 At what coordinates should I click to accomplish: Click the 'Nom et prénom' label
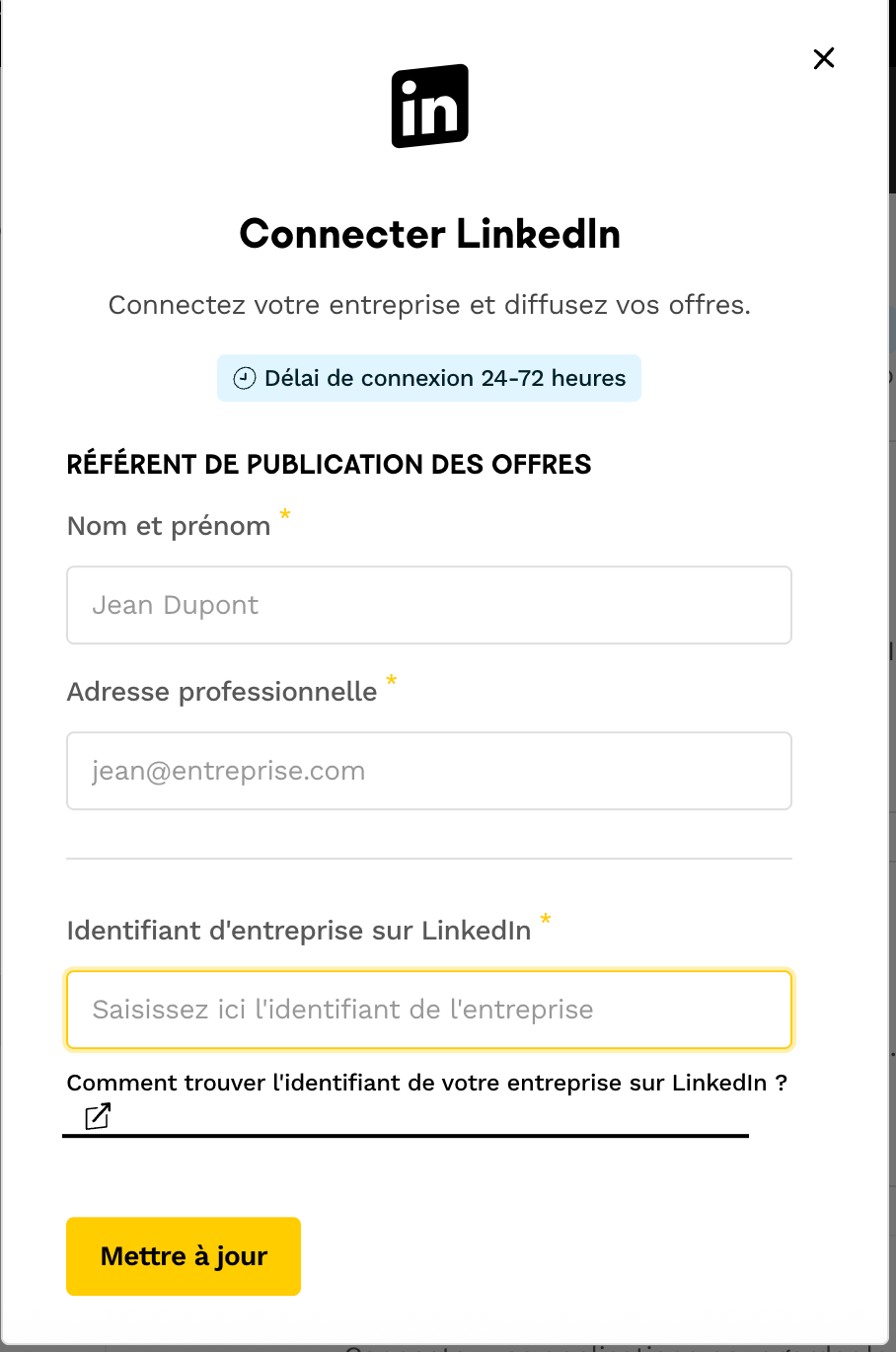pos(169,526)
